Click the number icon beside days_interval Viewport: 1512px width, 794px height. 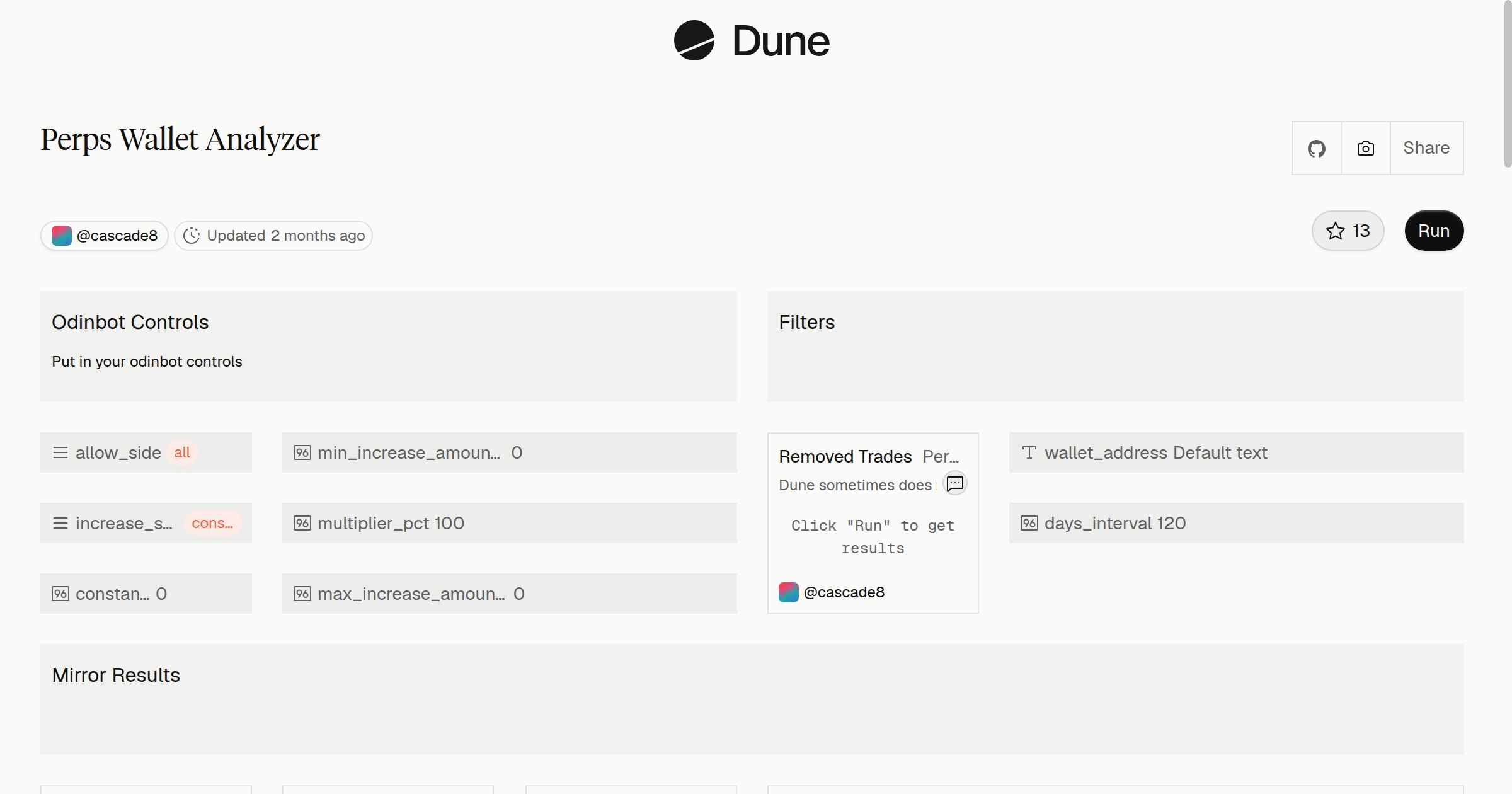pyautogui.click(x=1029, y=523)
